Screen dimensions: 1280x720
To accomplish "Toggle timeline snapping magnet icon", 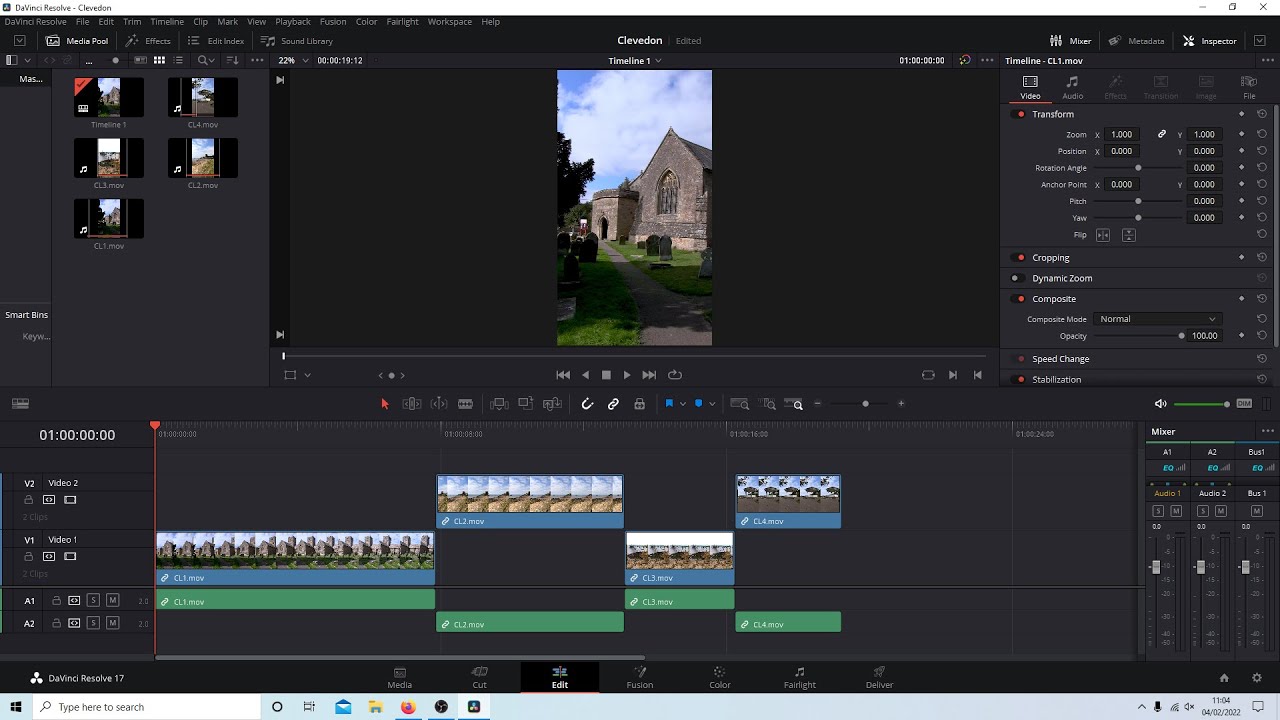I will (587, 404).
